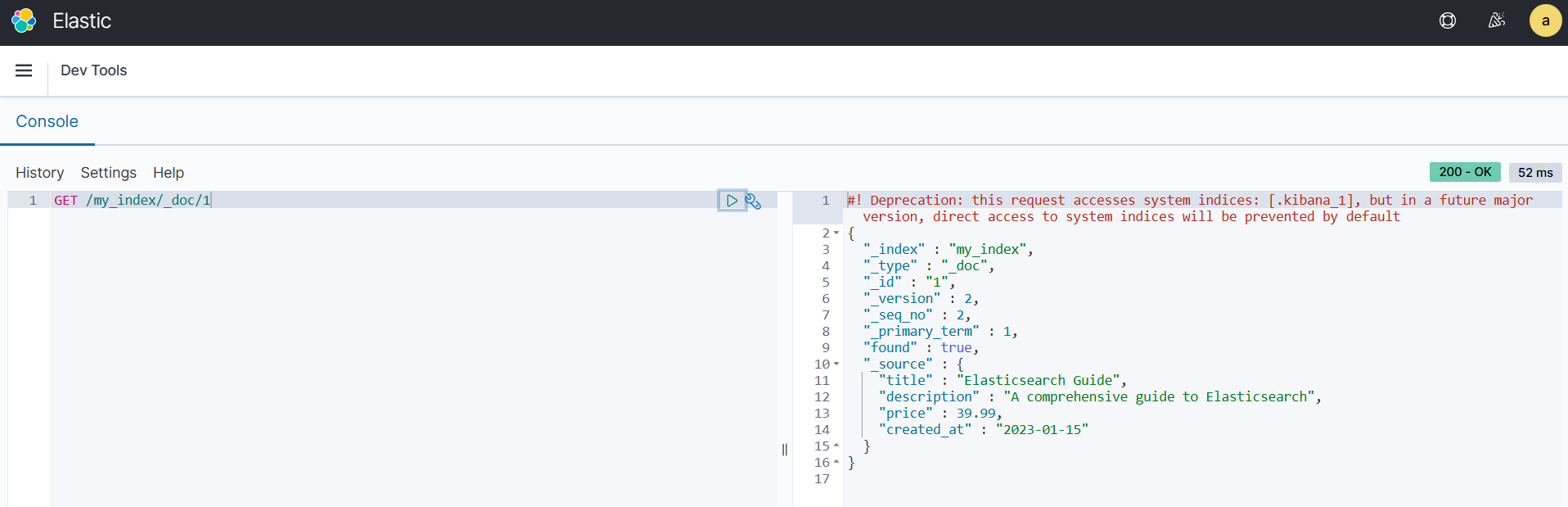The width and height of the screenshot is (1568, 507).
Task: Click the "created_at" 2023-01-15 line
Action: pos(984,429)
